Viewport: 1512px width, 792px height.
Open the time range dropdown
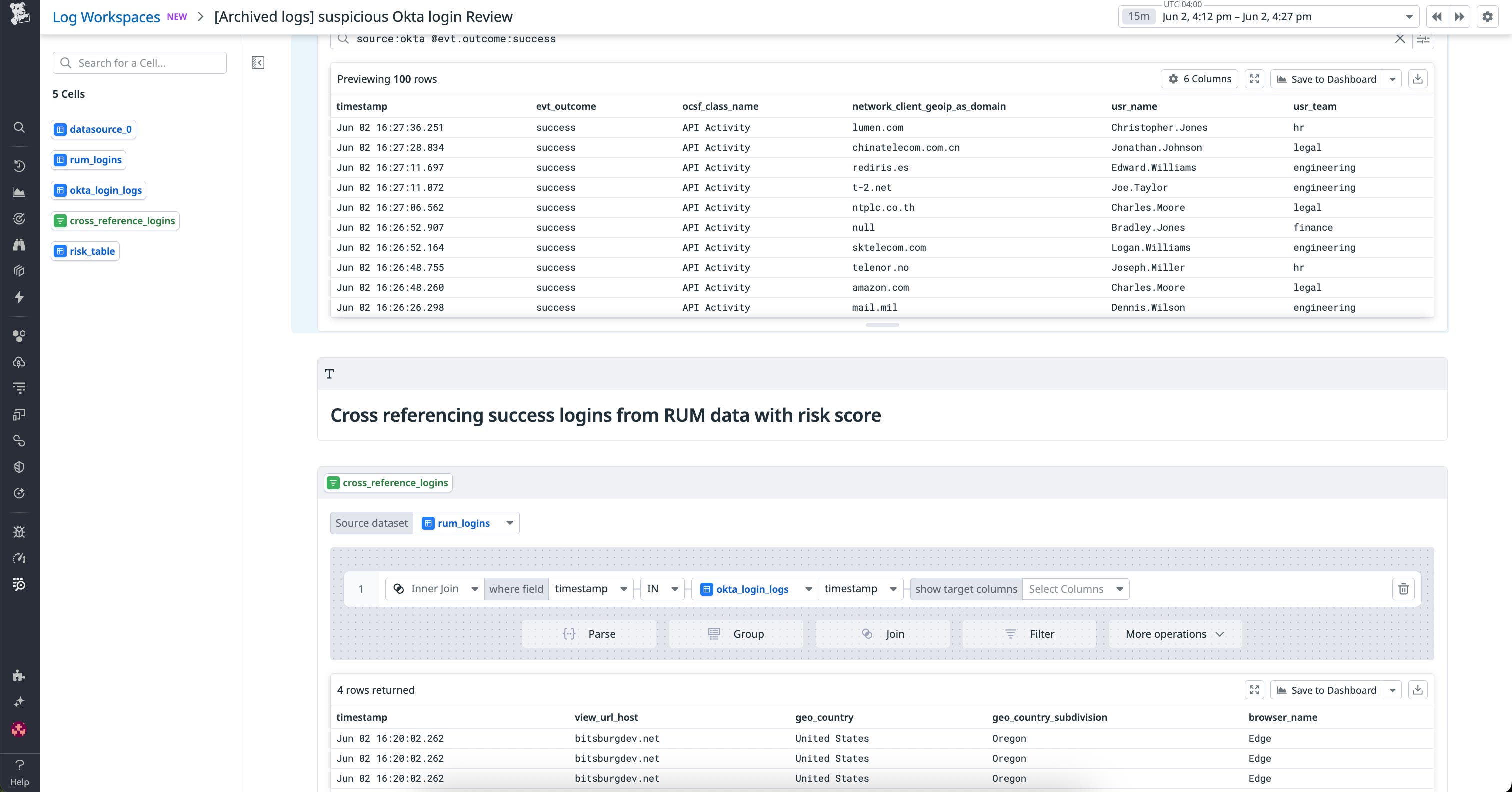pyautogui.click(x=1409, y=16)
